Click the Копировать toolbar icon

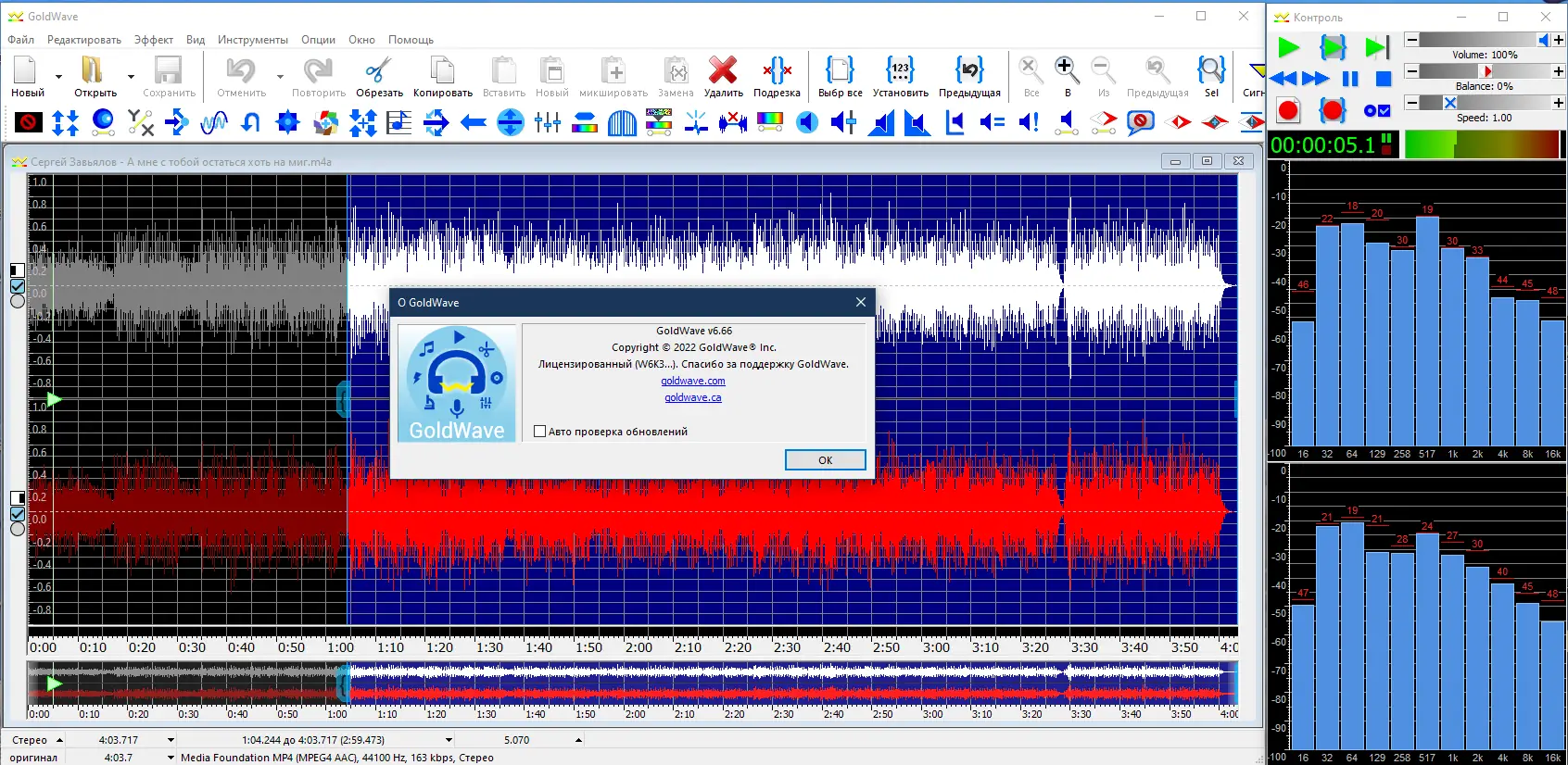tap(442, 71)
